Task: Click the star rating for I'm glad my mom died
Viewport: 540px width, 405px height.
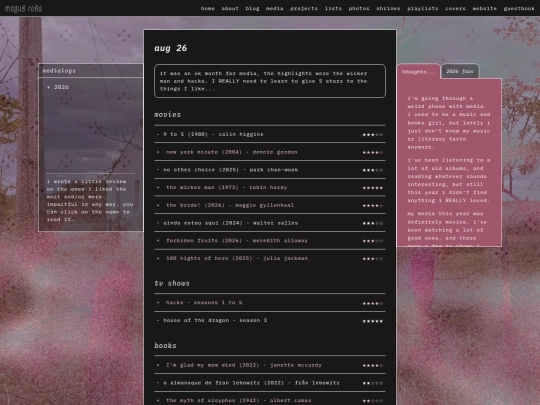Action: coord(373,365)
